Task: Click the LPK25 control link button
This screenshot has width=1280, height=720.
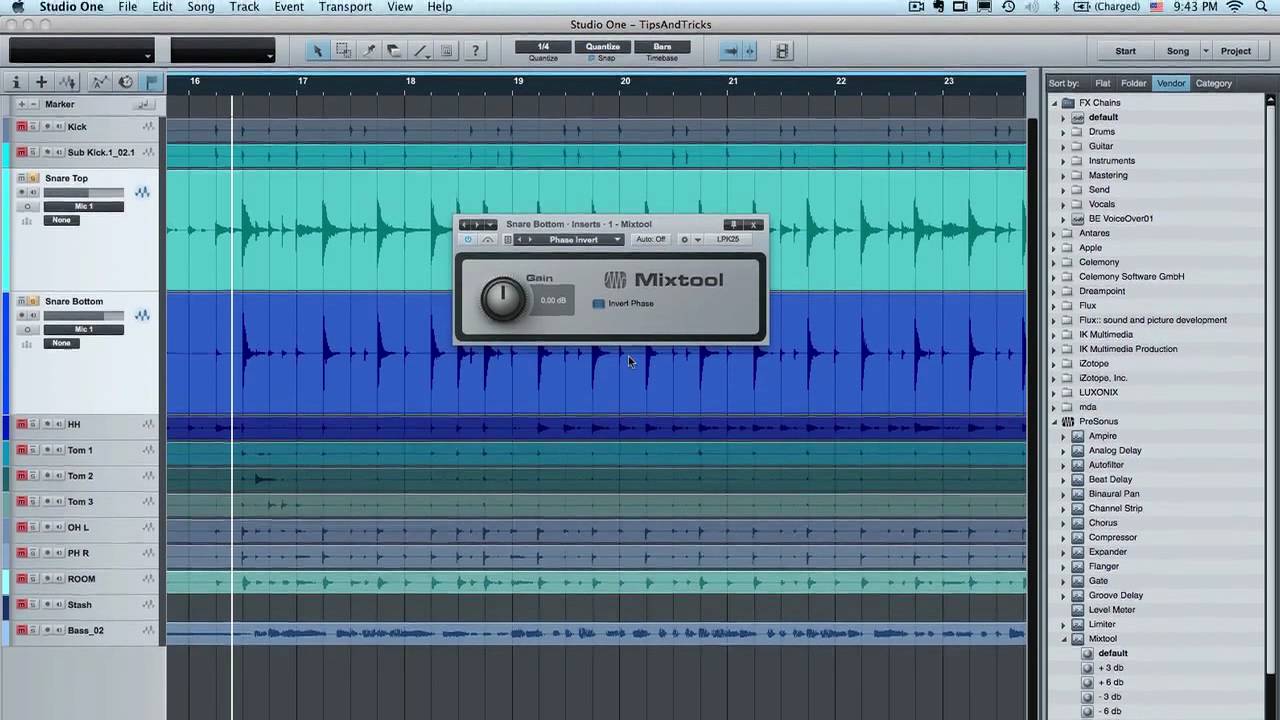Action: (x=728, y=240)
